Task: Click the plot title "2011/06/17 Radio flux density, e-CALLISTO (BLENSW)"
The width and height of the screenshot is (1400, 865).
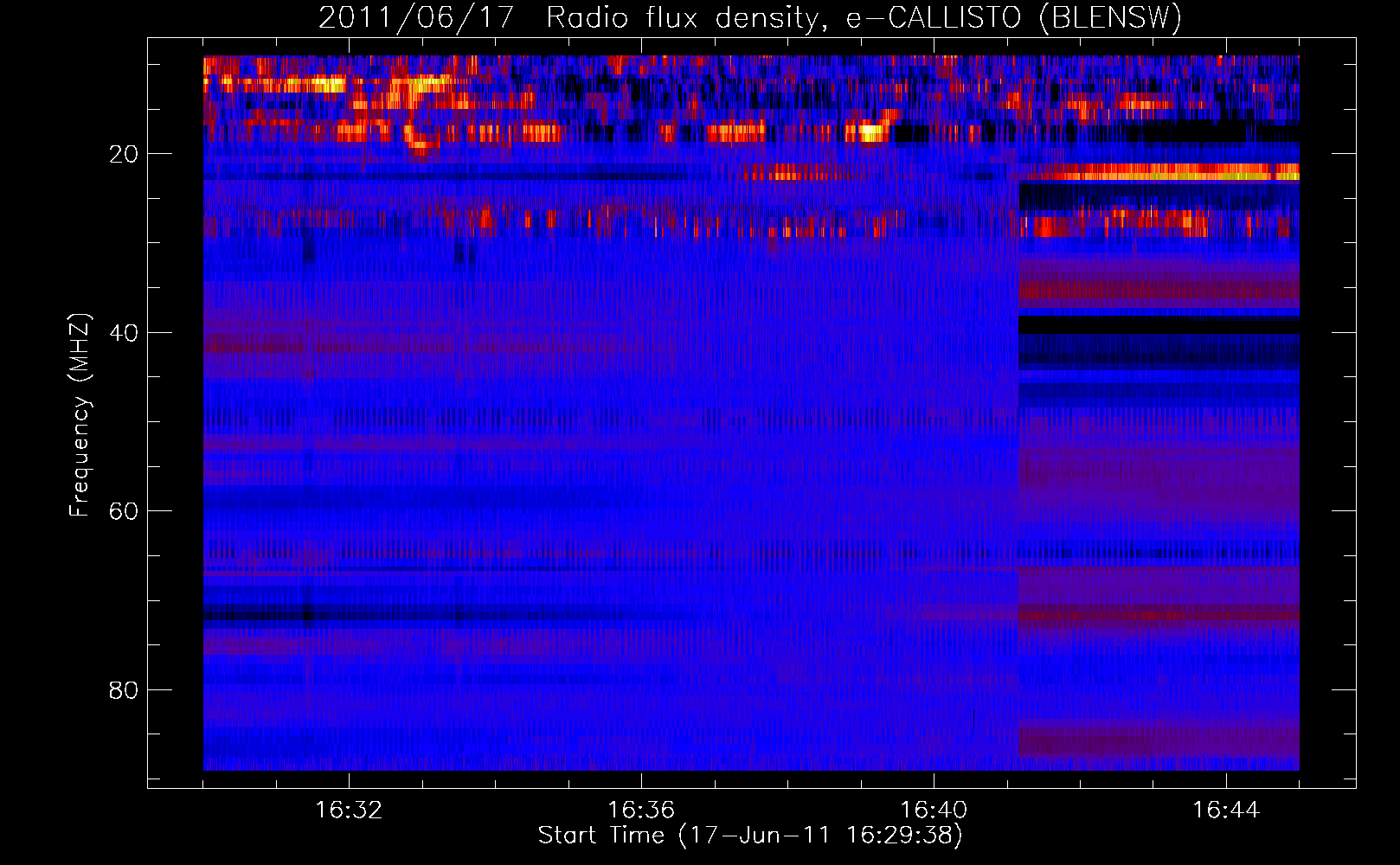Action: coord(750,18)
